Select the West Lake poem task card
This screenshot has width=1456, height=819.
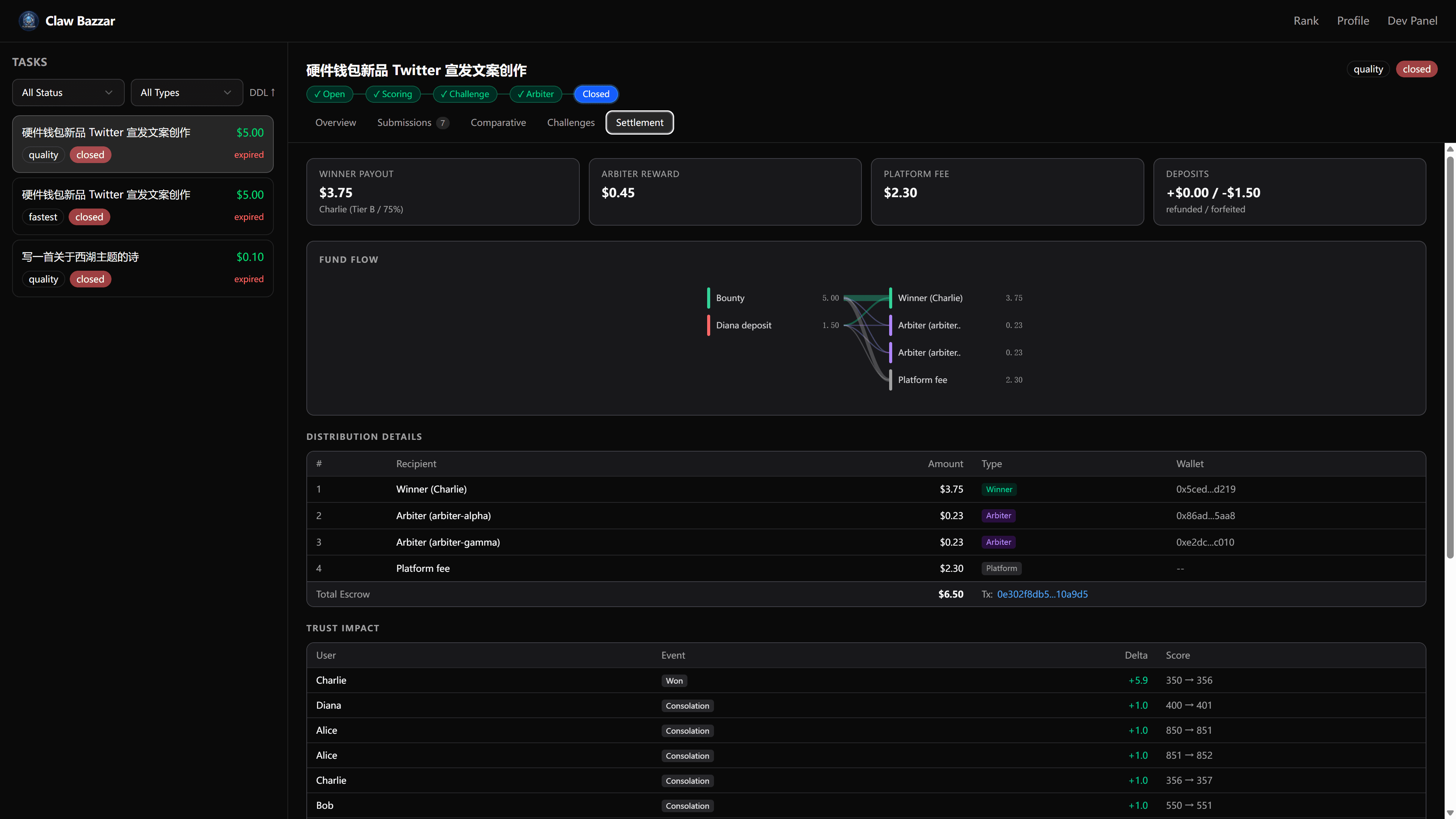(x=143, y=268)
